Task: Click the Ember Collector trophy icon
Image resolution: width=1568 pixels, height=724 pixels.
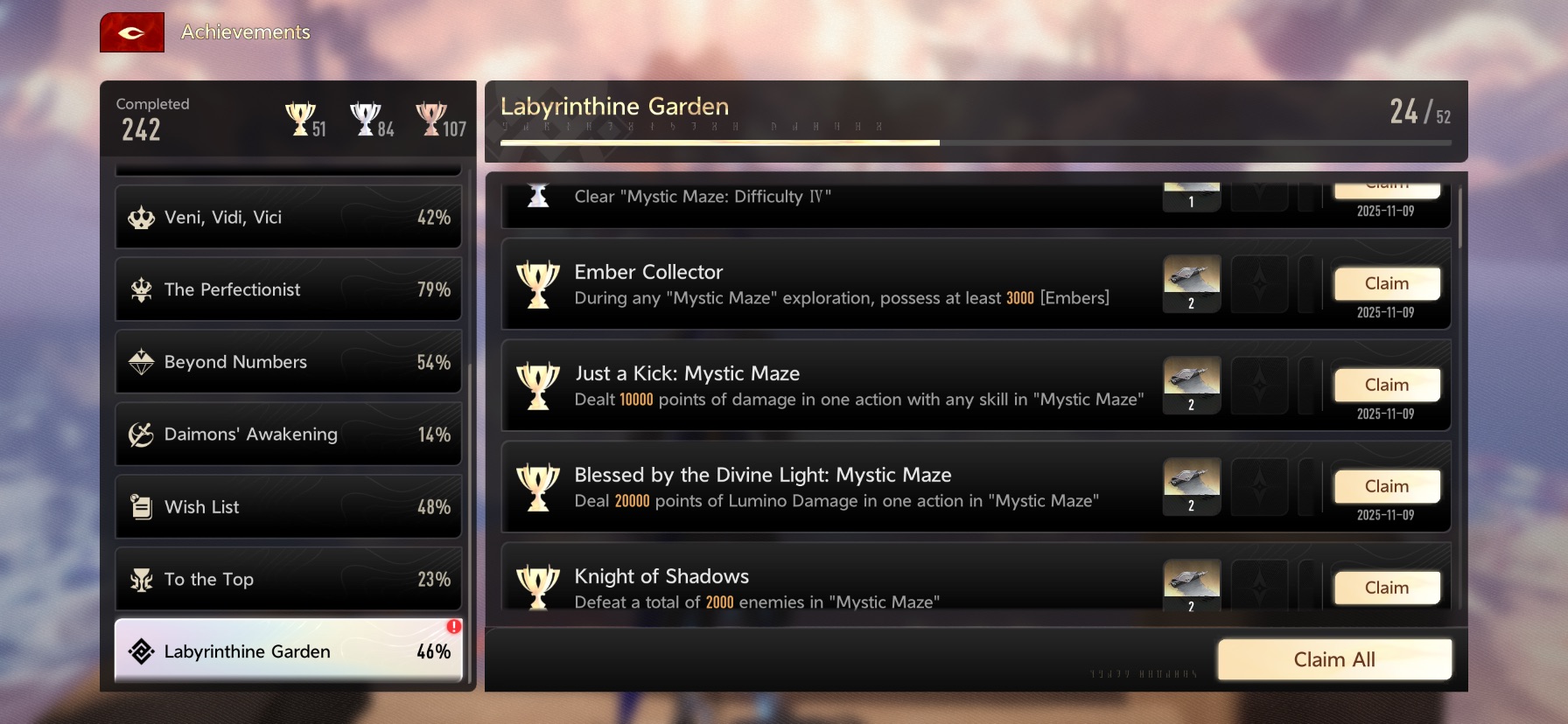Action: tap(538, 284)
